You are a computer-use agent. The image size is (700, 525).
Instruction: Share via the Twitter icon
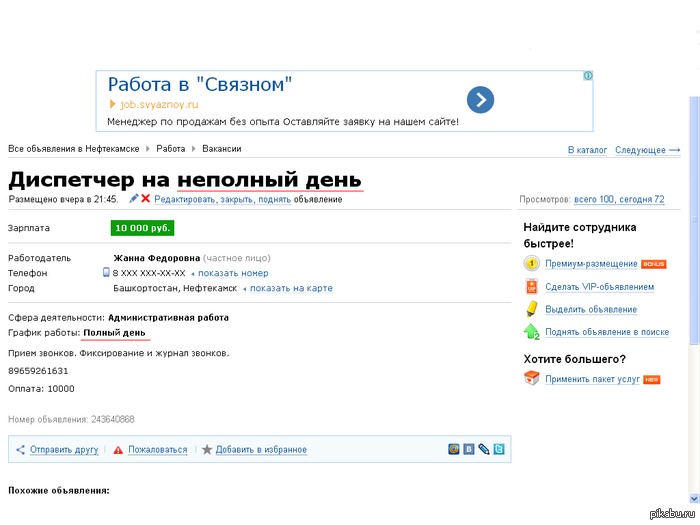(x=498, y=450)
